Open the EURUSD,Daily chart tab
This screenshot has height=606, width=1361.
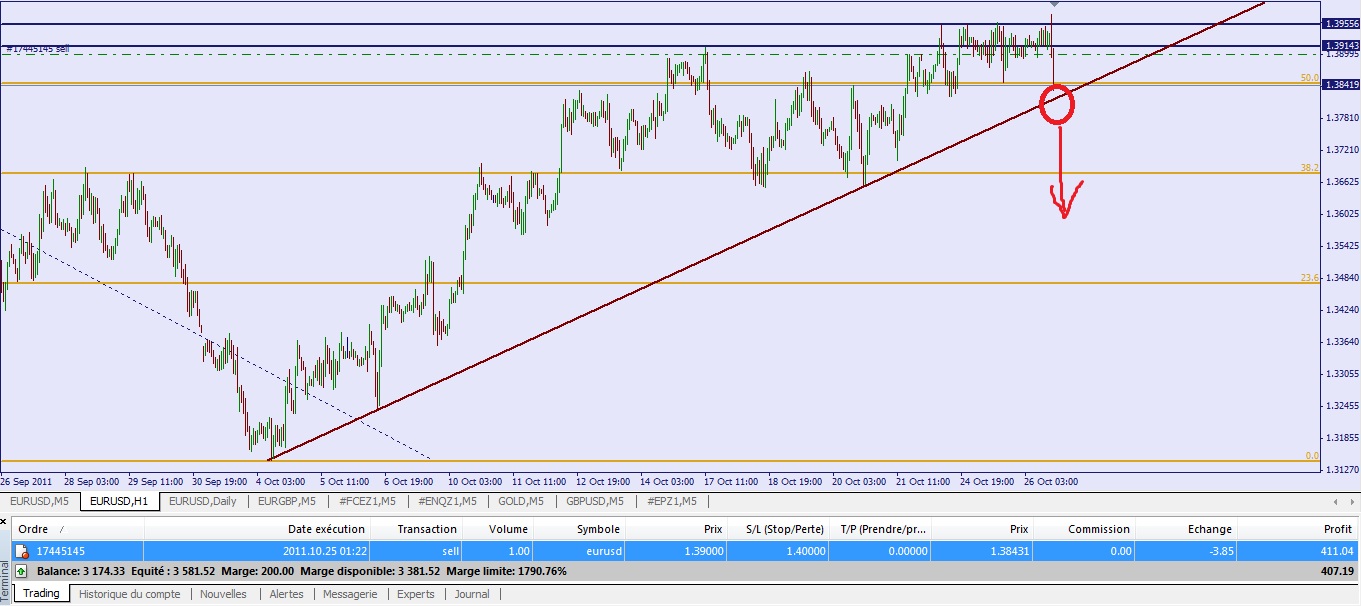(202, 501)
